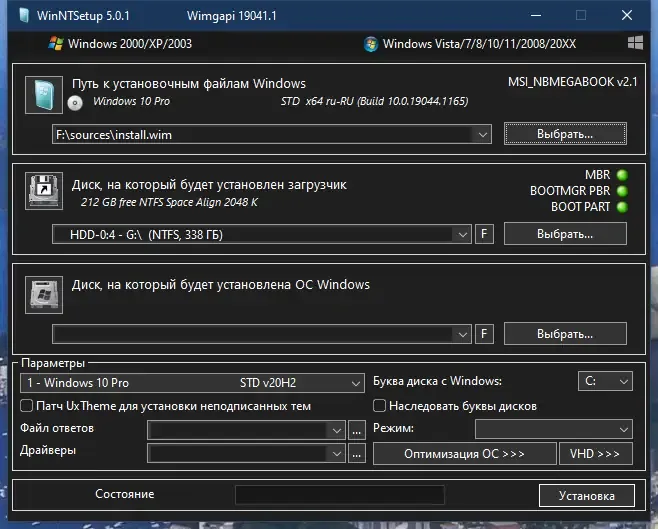The height and width of the screenshot is (529, 658).
Task: Check inherit drive letters option
Action: click(379, 406)
